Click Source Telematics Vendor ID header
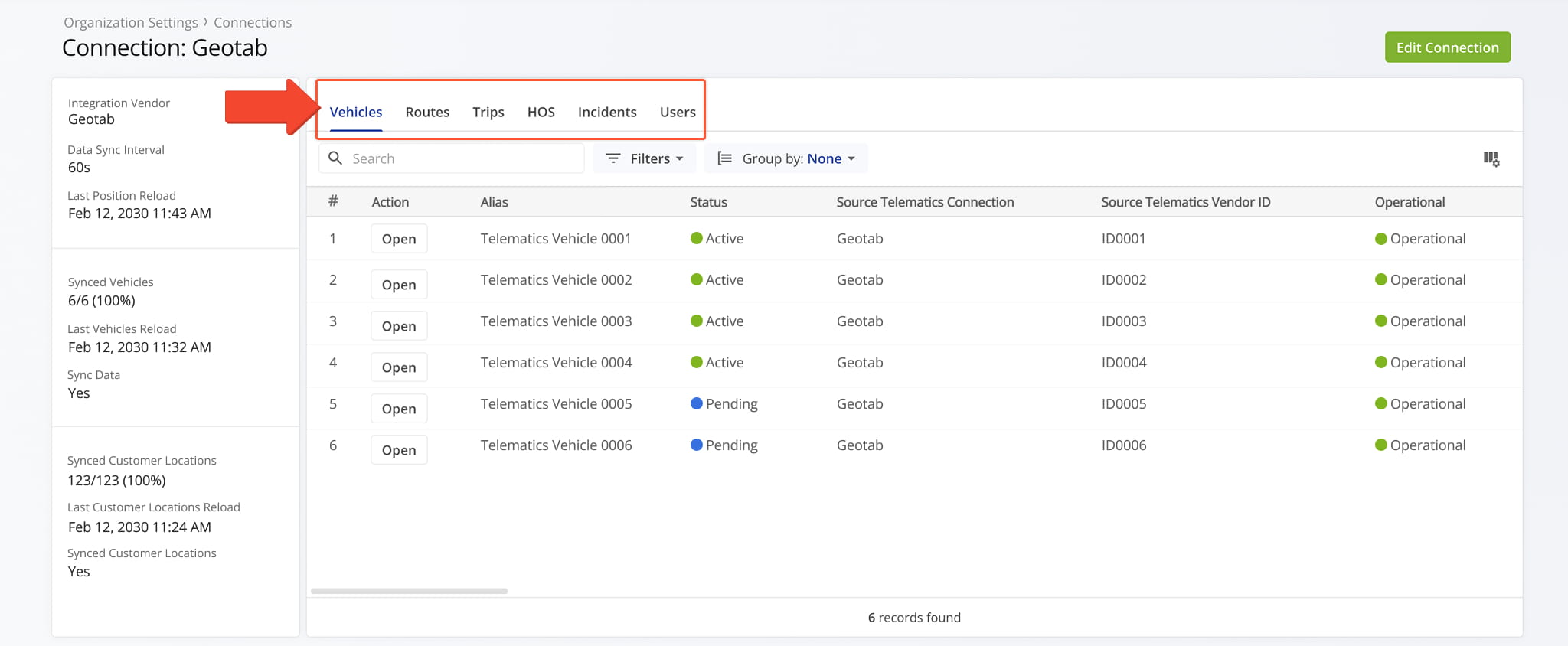Screen dimensions: 1568x646 tap(1186, 202)
